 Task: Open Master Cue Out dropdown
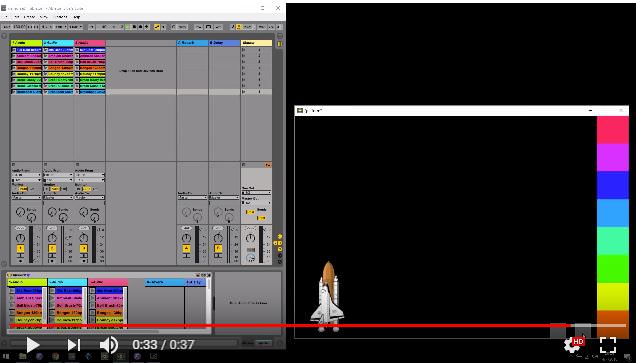(x=256, y=192)
